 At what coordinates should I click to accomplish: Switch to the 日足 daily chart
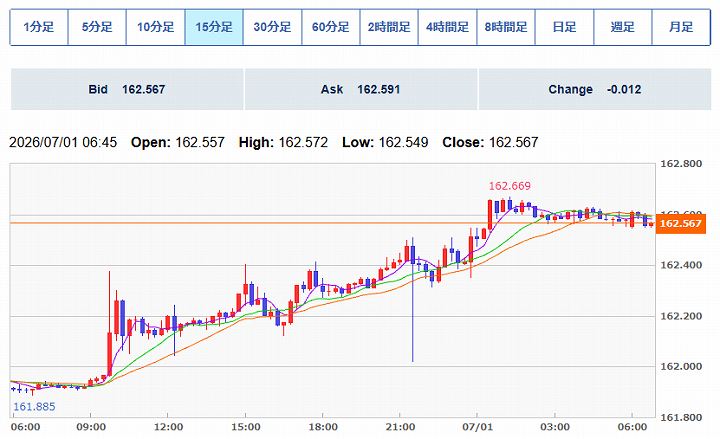pos(564,27)
